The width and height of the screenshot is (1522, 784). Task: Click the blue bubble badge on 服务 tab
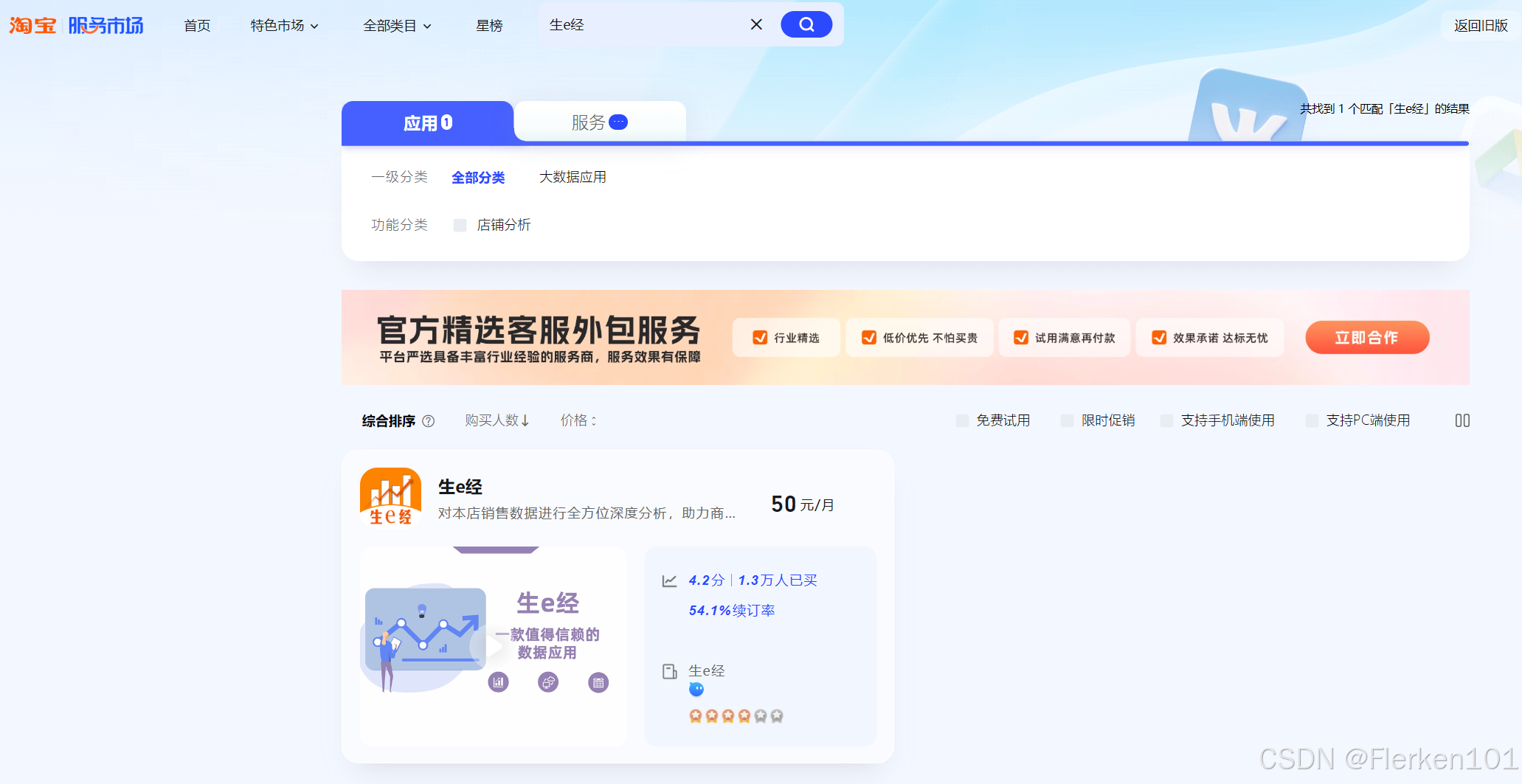coord(618,122)
